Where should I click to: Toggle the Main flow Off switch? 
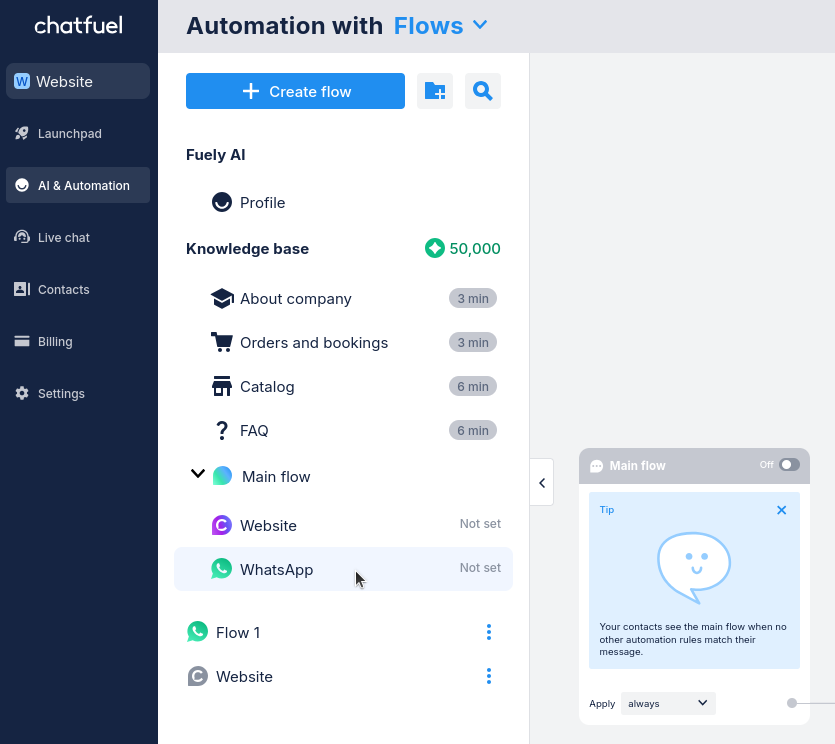789,465
